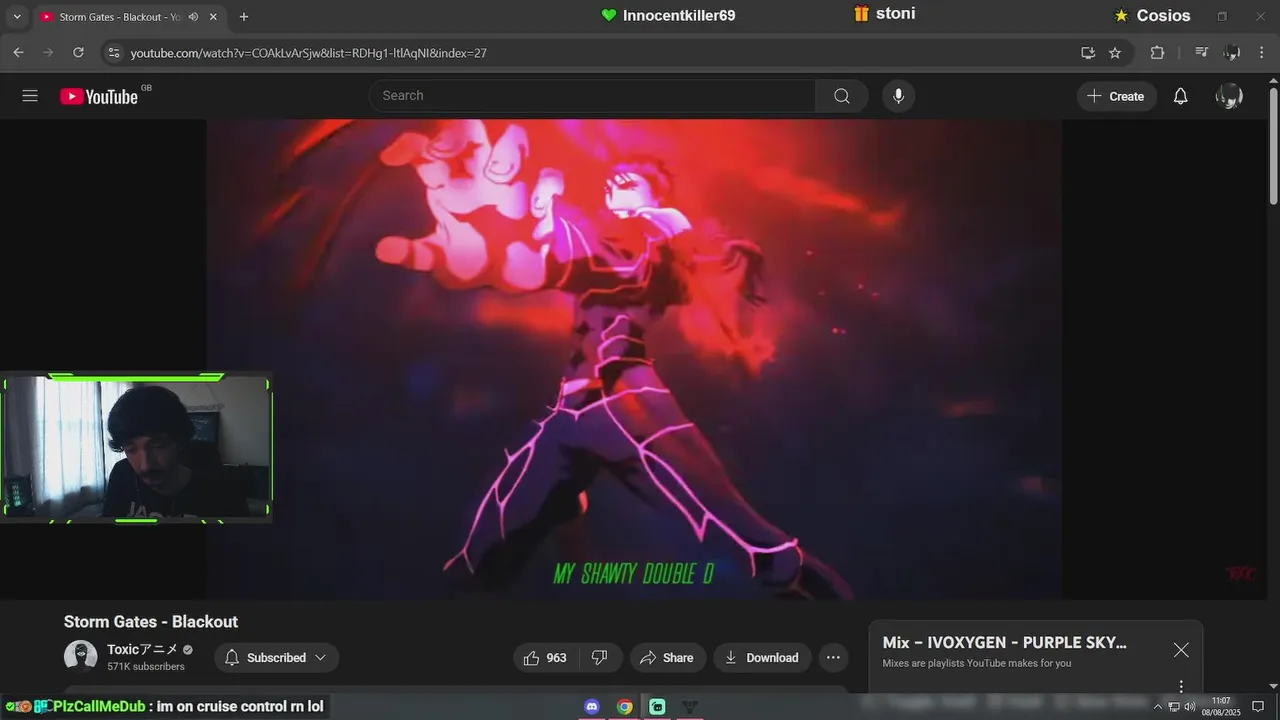
Task: Show hidden system tray icons
Action: coord(1158,707)
